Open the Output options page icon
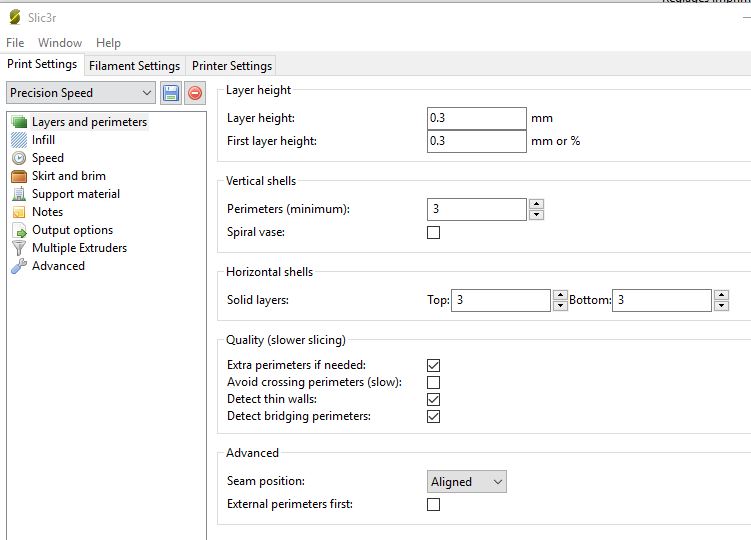The height and width of the screenshot is (540, 751). [18, 230]
